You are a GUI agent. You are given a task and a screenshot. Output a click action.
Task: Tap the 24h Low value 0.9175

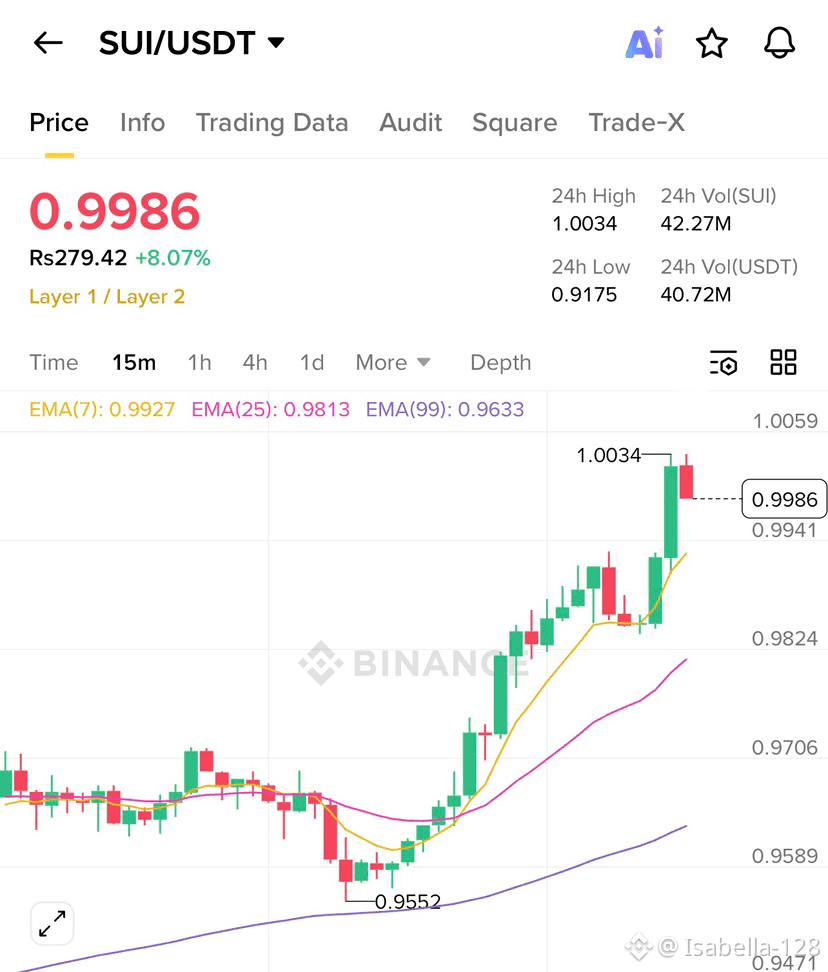point(584,294)
